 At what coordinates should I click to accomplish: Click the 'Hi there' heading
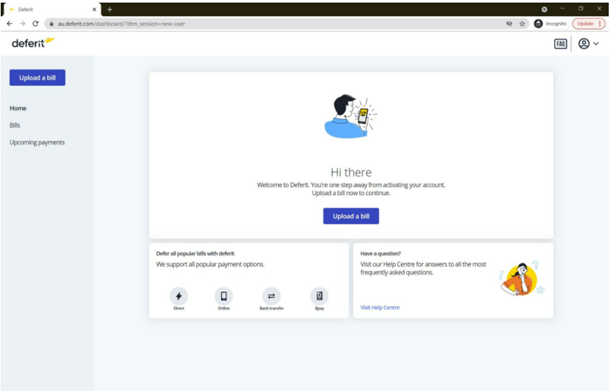[x=351, y=172]
